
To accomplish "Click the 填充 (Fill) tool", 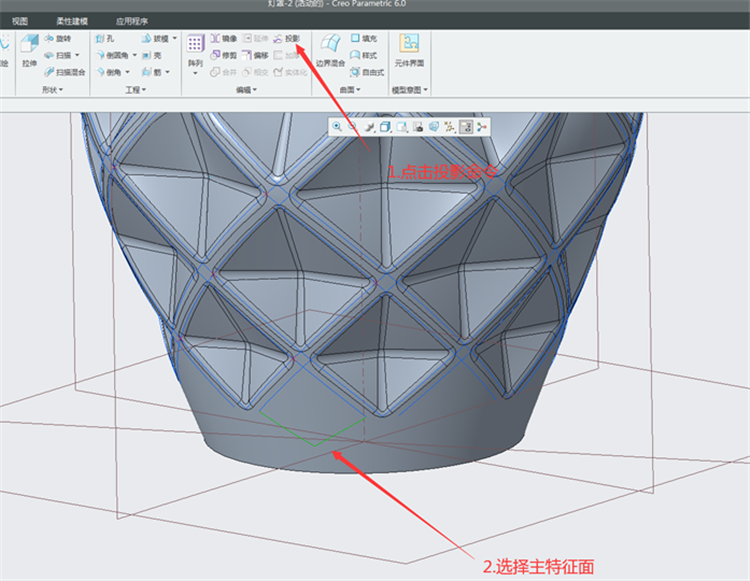I will tap(364, 38).
